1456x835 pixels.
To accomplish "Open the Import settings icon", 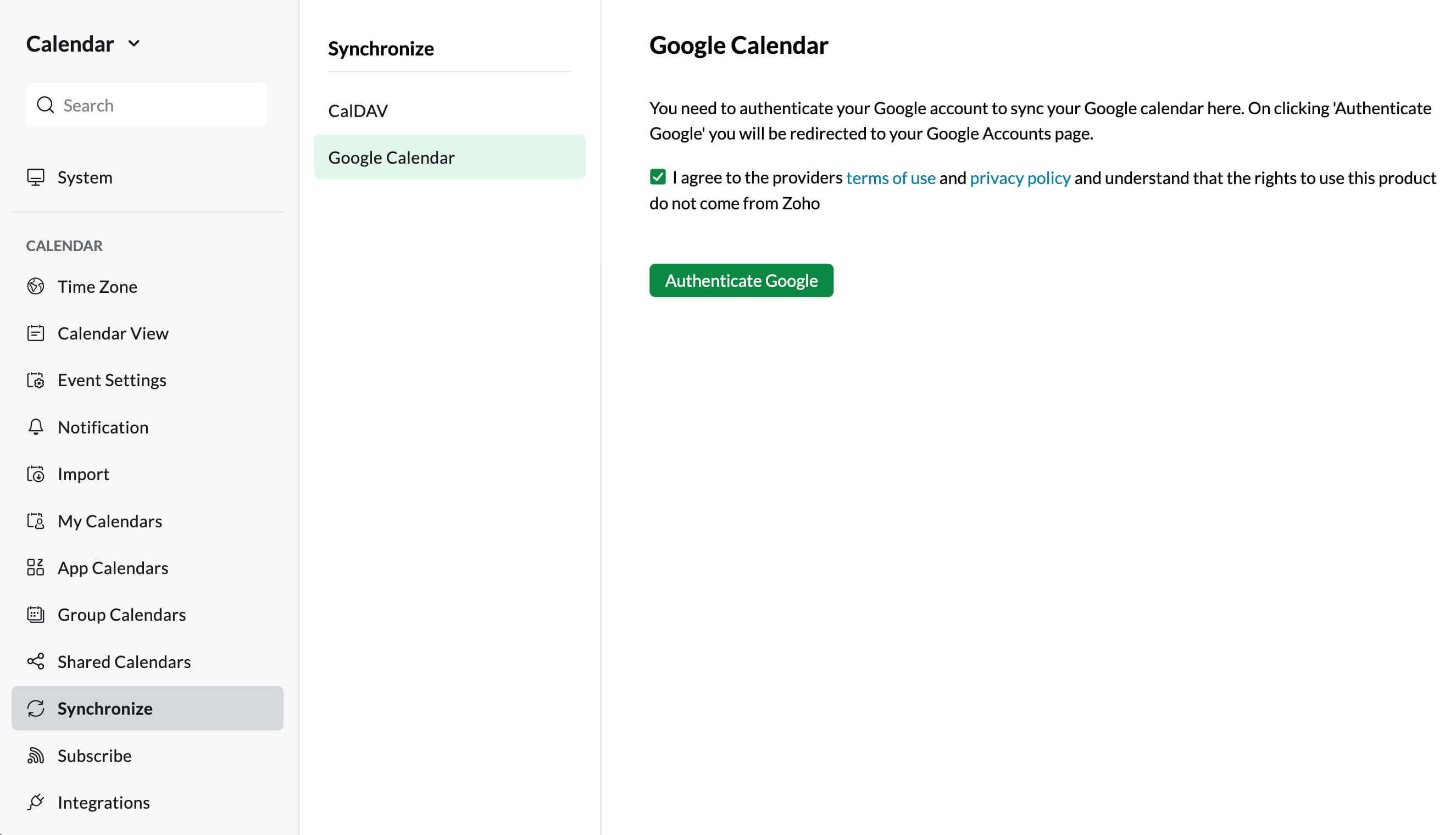I will click(35, 473).
